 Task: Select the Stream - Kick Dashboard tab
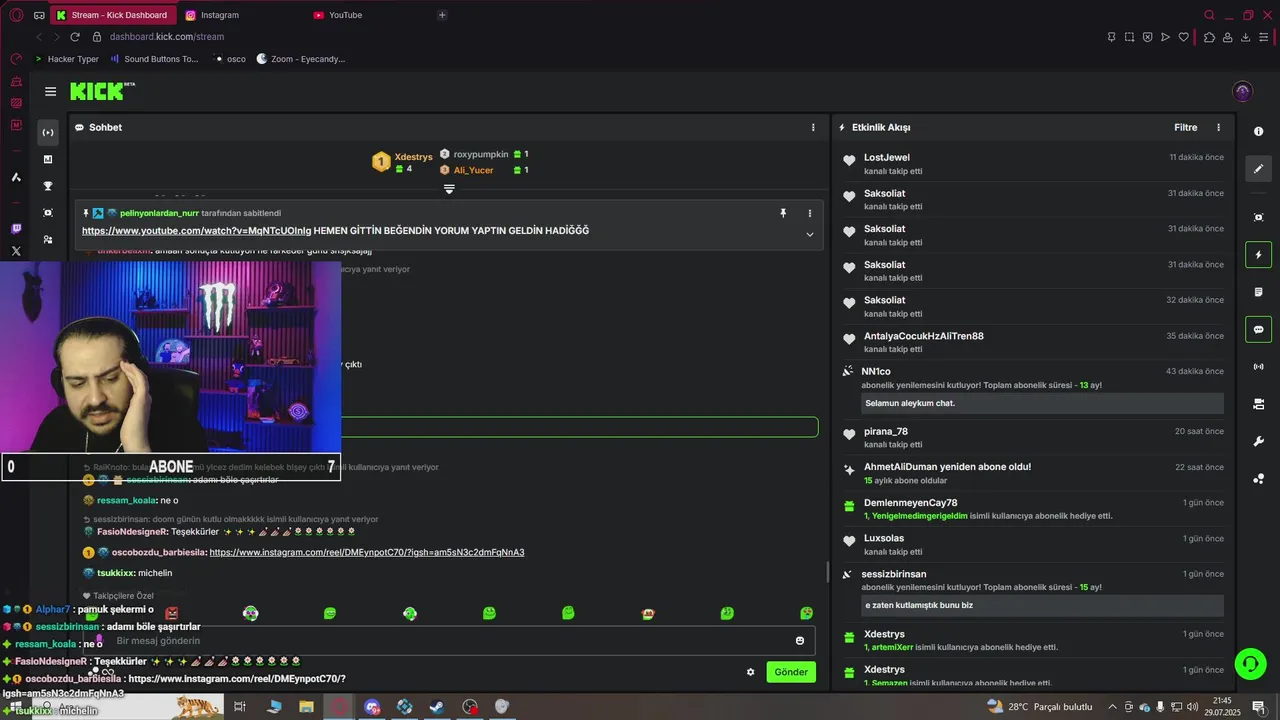pos(112,15)
